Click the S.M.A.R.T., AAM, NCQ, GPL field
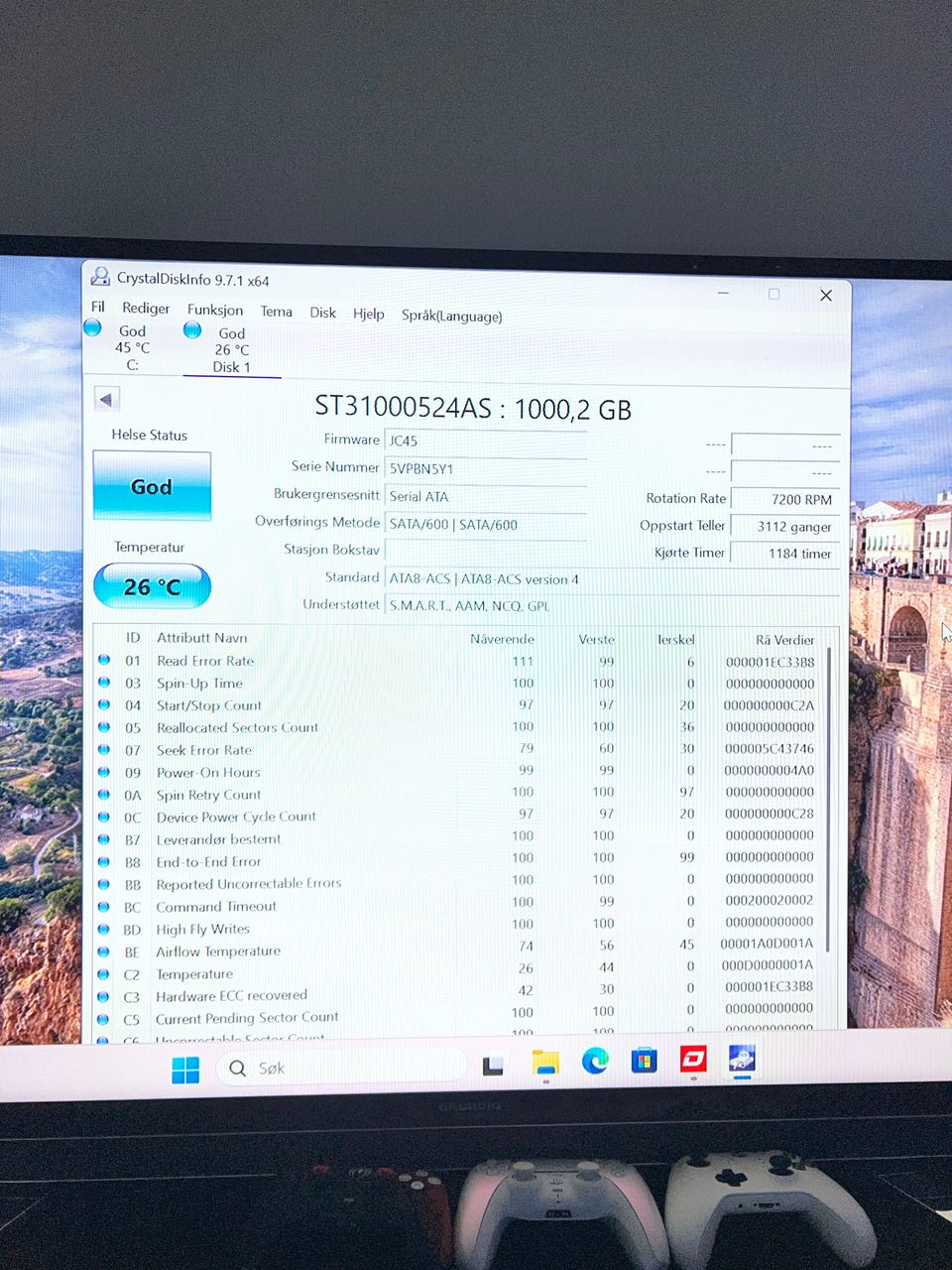Screen dimensions: 952x1270 click(612, 605)
